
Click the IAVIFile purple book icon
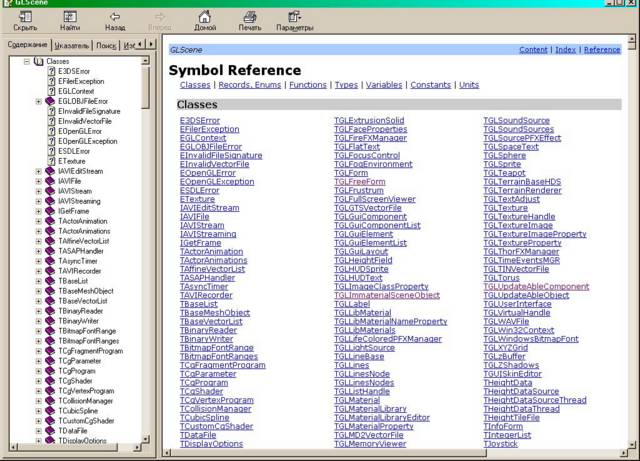(50, 181)
